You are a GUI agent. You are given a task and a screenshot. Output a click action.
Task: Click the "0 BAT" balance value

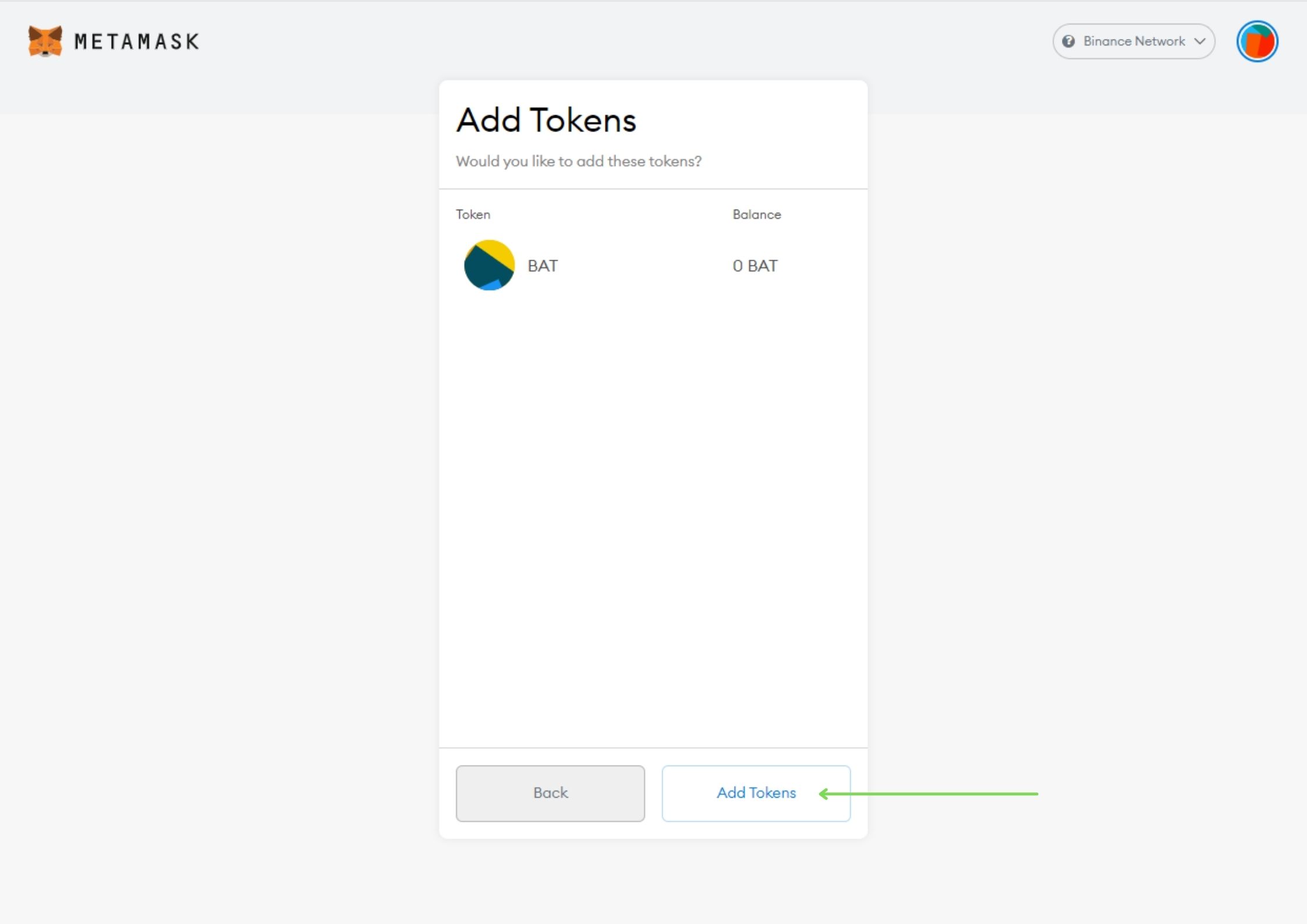click(755, 266)
